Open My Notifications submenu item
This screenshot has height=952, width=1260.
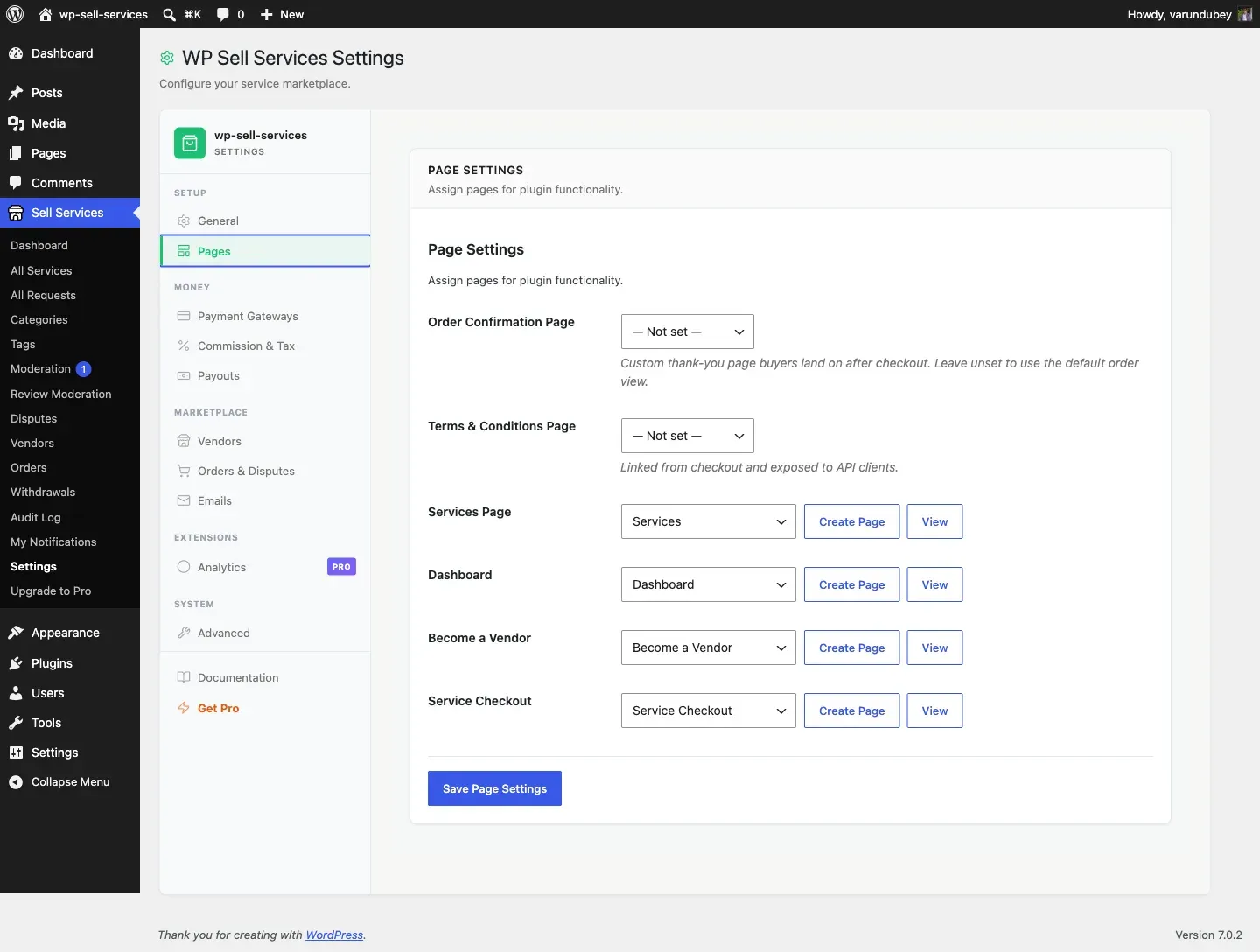(53, 542)
